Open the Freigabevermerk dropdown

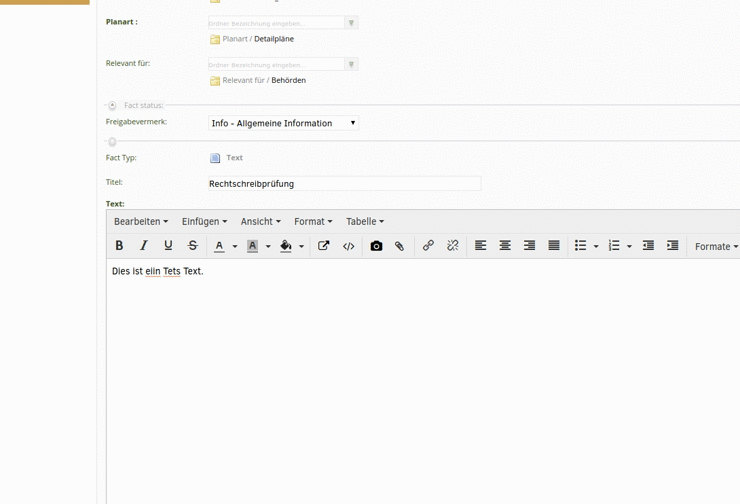[x=283, y=123]
